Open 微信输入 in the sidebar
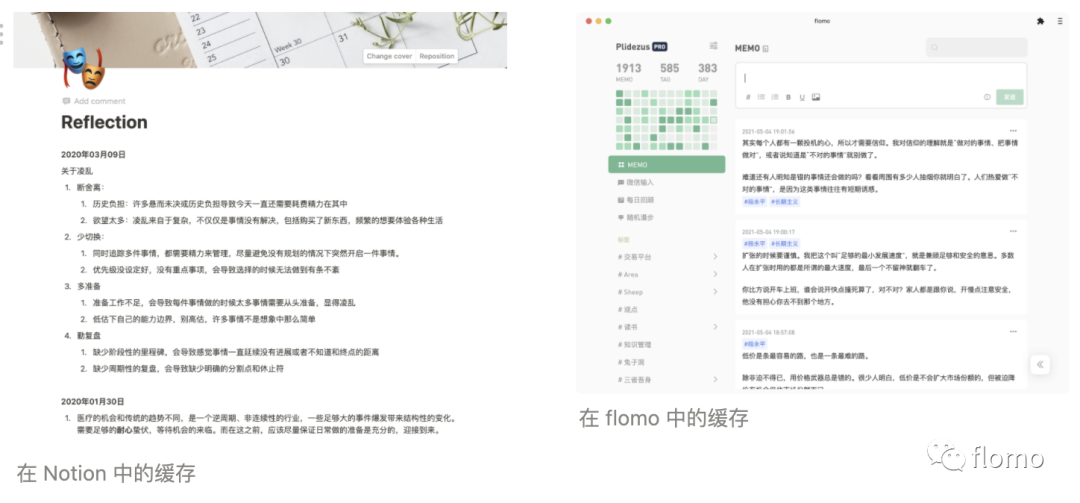 636,183
